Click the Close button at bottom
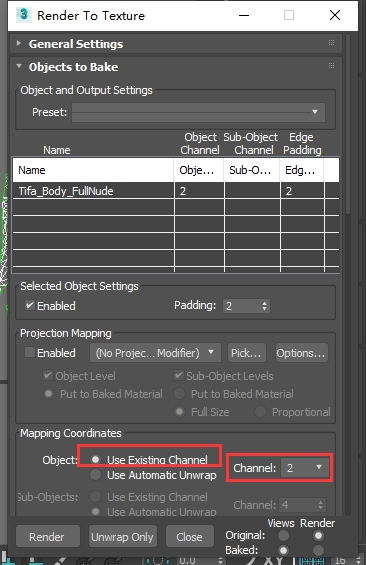This screenshot has width=366, height=565. point(189,537)
